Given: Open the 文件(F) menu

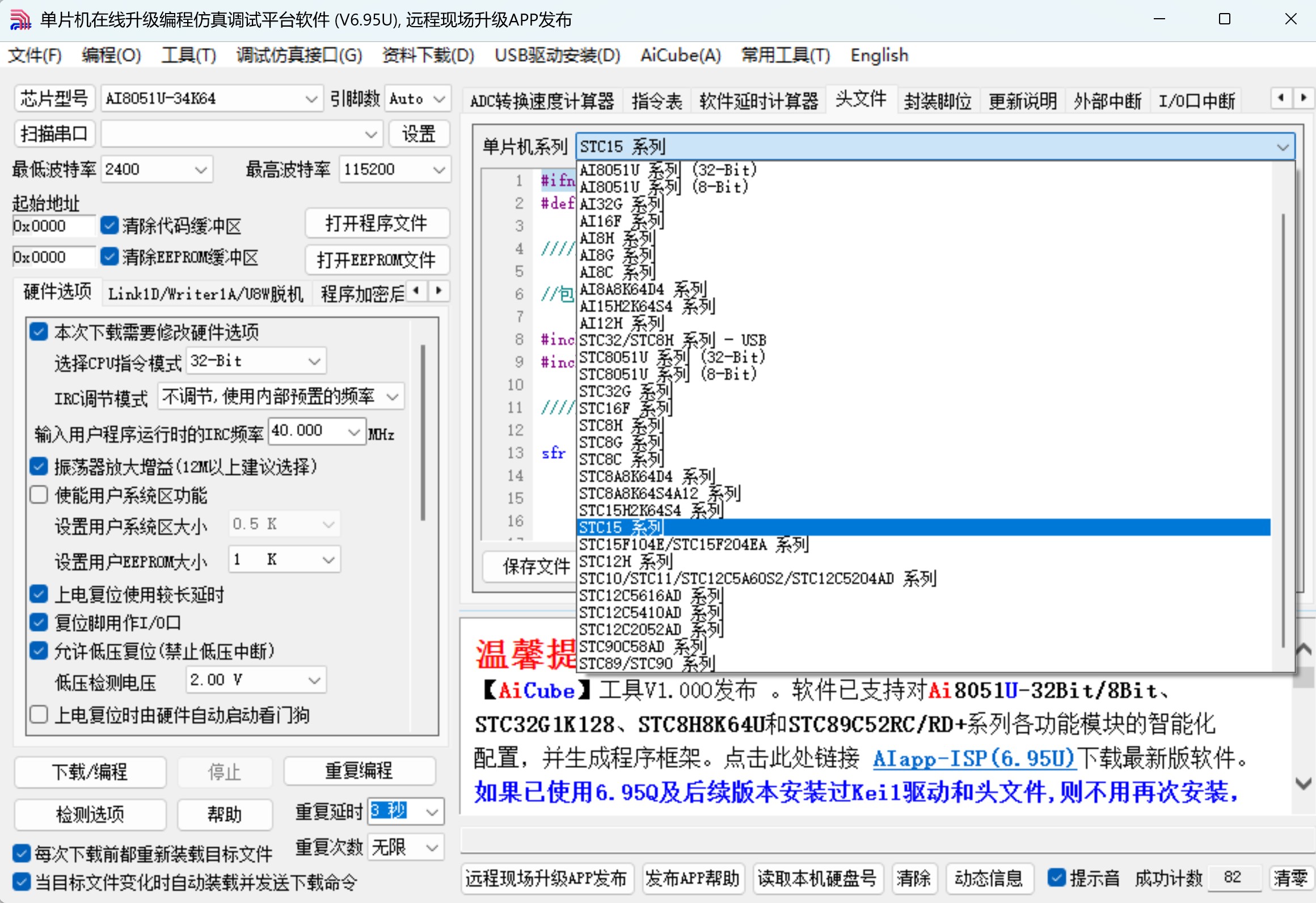Looking at the screenshot, I should pos(35,55).
